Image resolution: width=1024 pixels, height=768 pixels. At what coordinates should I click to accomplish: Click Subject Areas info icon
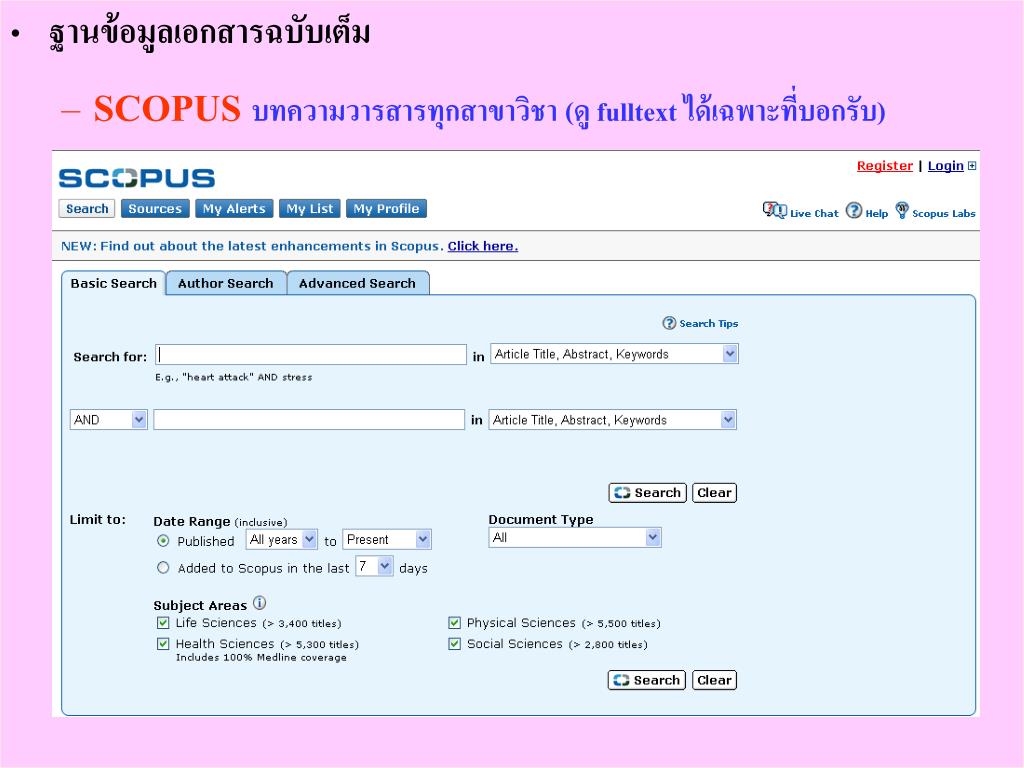(259, 603)
